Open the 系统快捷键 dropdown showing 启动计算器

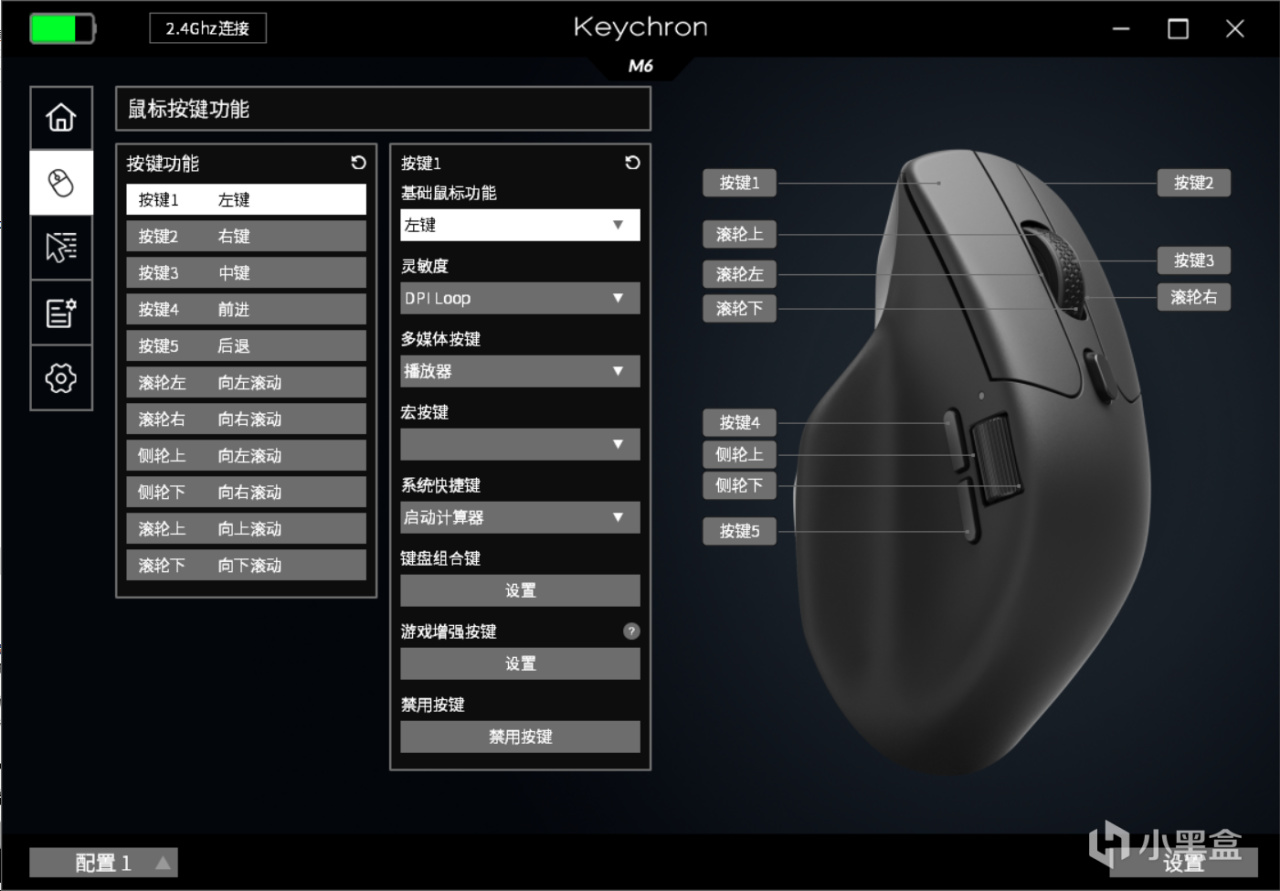520,518
